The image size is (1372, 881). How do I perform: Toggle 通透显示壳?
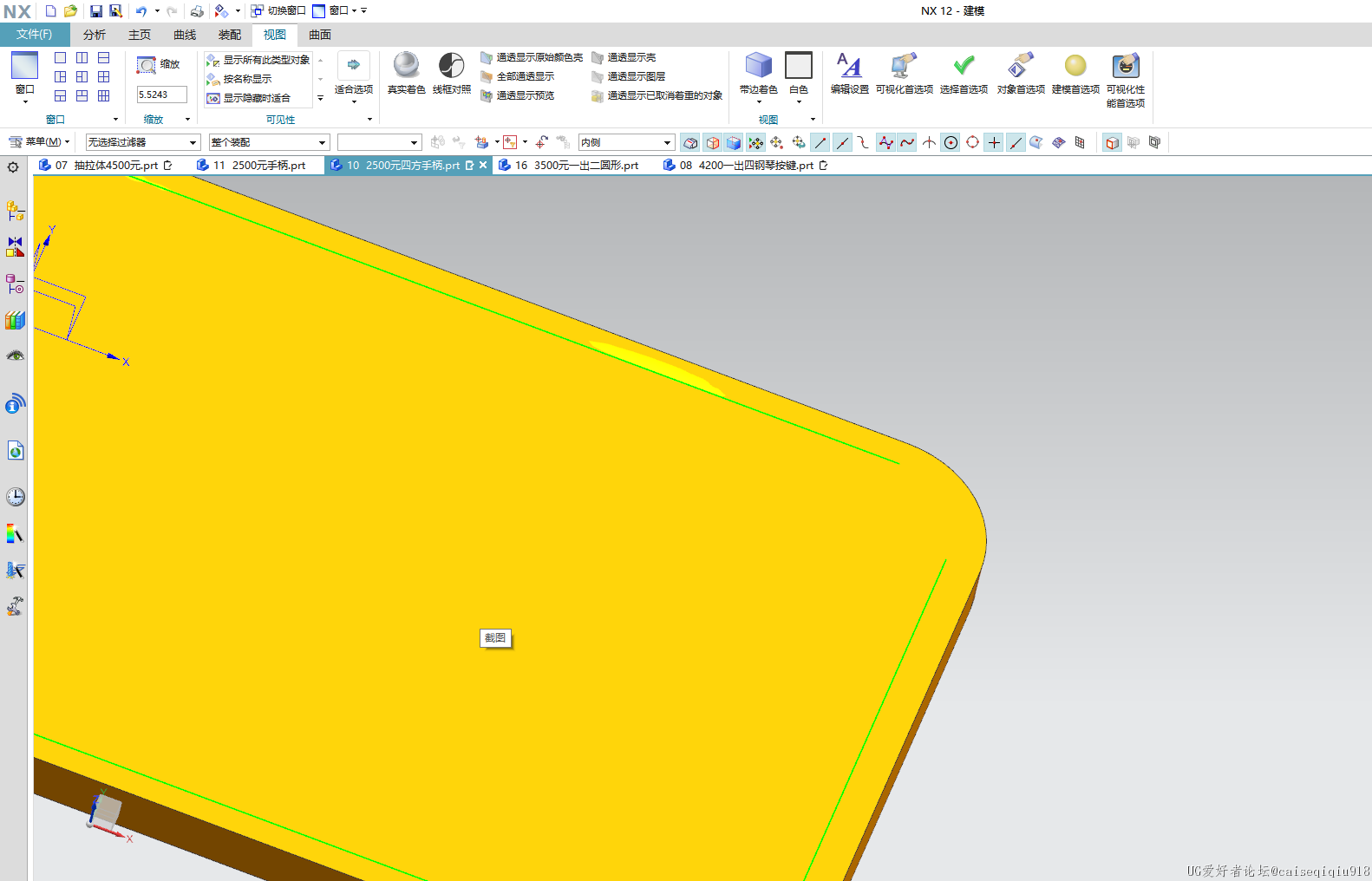pyautogui.click(x=624, y=57)
